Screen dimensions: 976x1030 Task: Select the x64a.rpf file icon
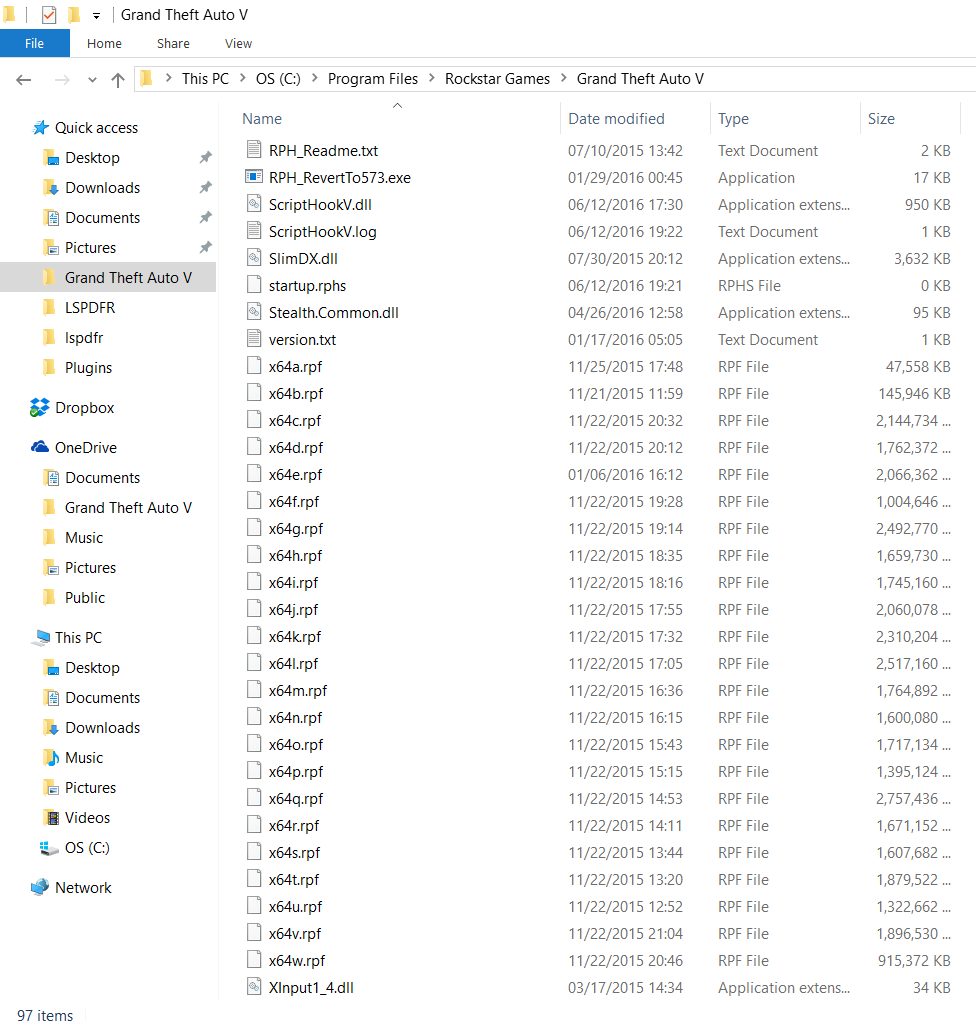254,365
